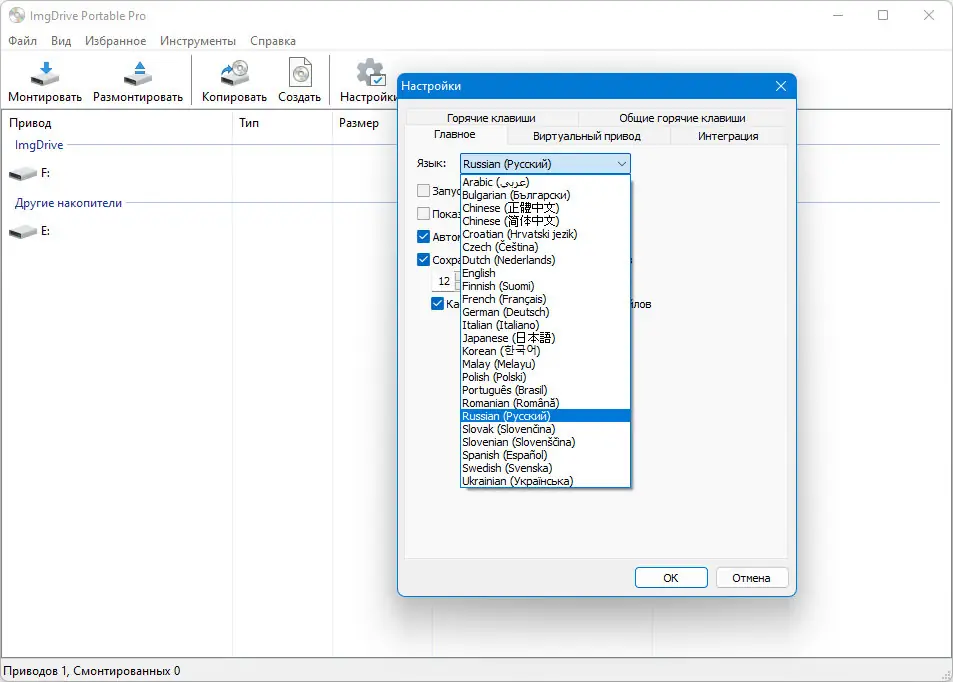
Task: Uncheck the Авто... checkbox
Action: [424, 236]
